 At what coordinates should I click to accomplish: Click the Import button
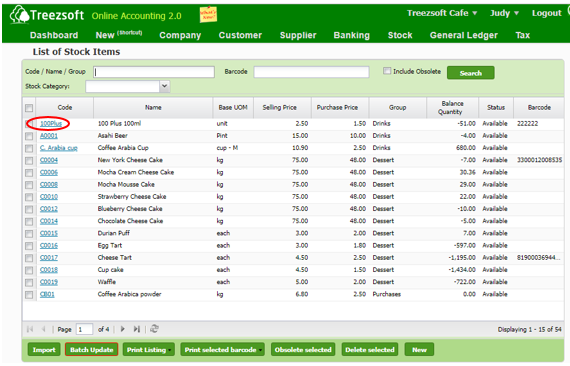[x=44, y=350]
